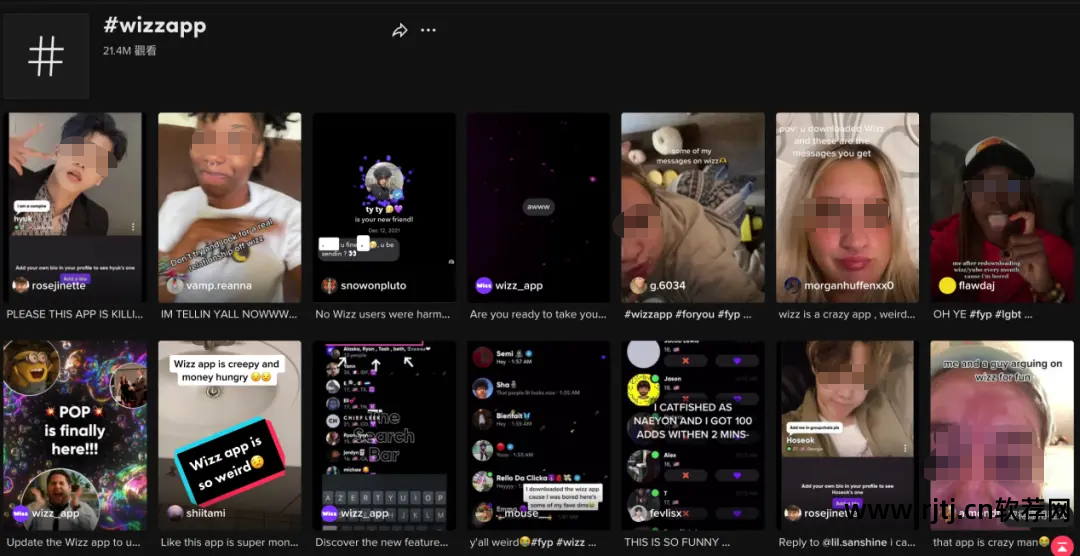This screenshot has width=1080, height=556.
Task: Click the avatar next to shiitami
Action: [175, 513]
